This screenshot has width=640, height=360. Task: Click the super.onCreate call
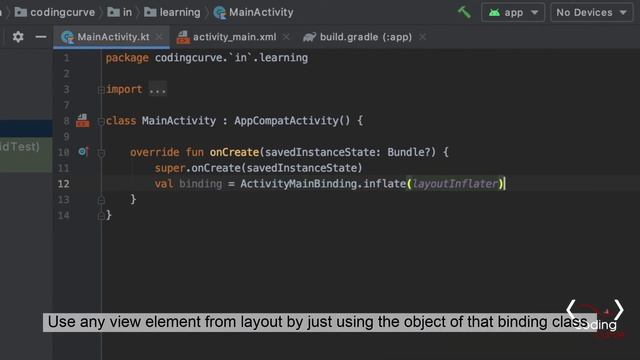(x=258, y=168)
